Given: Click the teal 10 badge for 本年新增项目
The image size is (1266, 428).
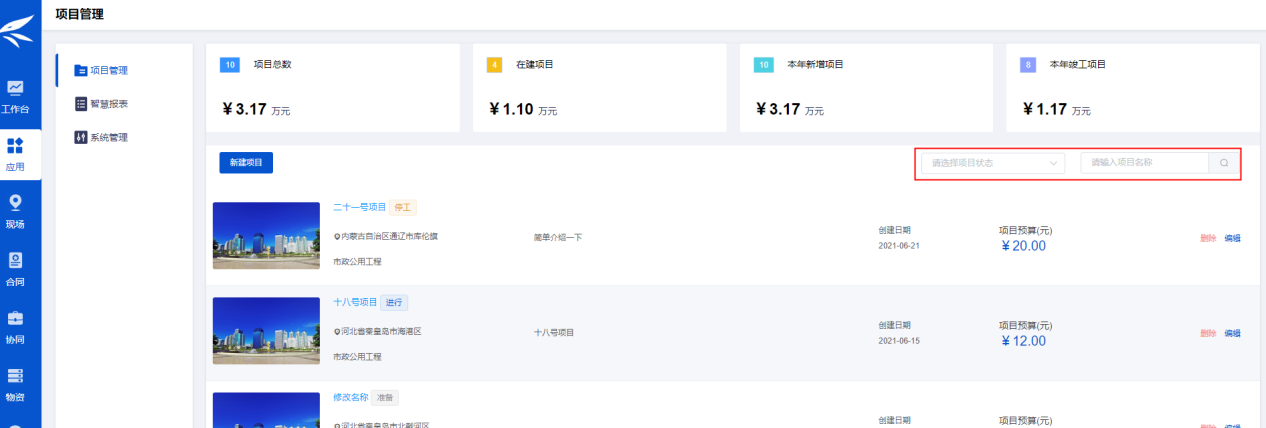Looking at the screenshot, I should click(763, 65).
